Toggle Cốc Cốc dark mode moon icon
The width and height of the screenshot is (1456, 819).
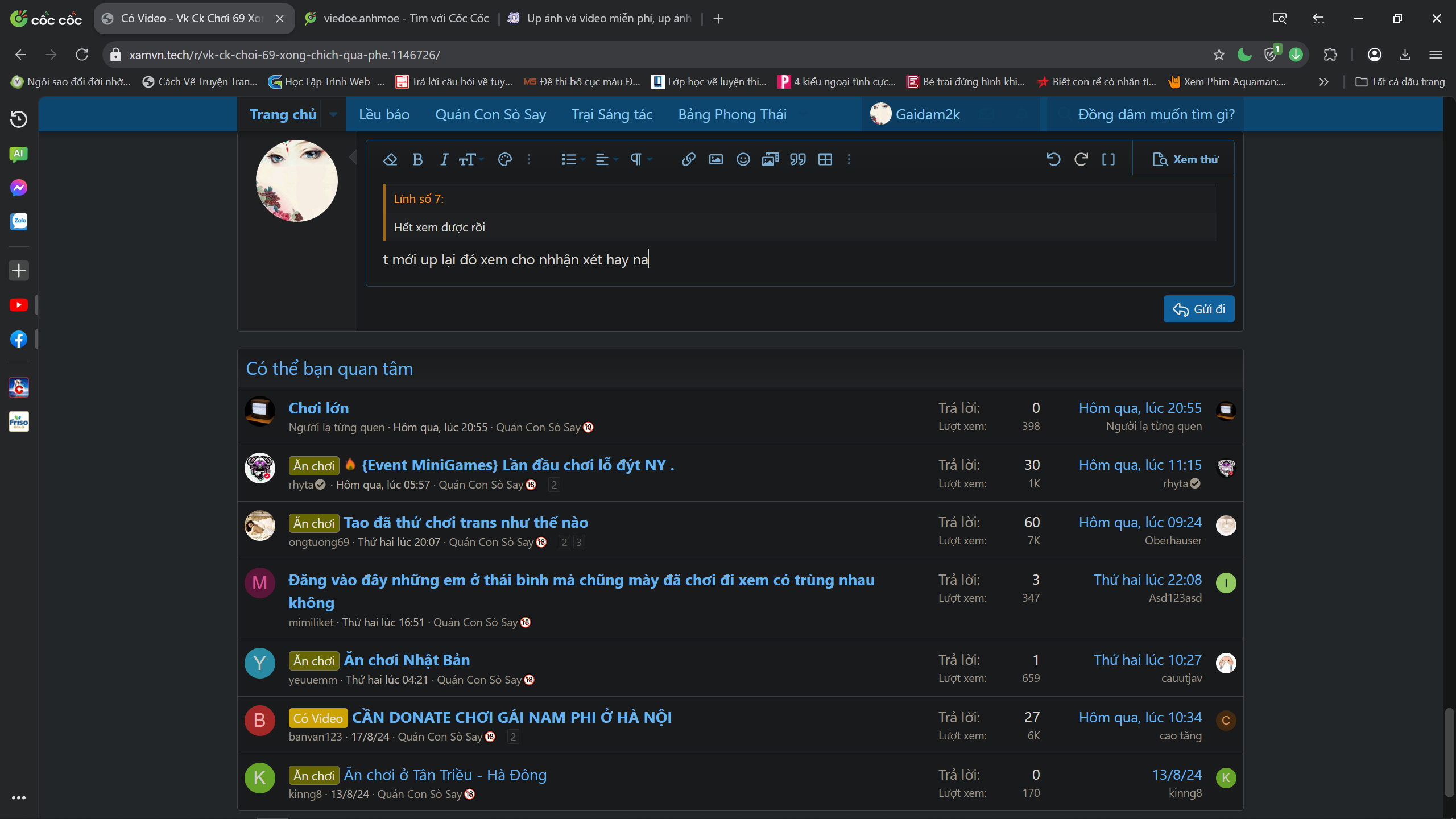(x=1244, y=55)
